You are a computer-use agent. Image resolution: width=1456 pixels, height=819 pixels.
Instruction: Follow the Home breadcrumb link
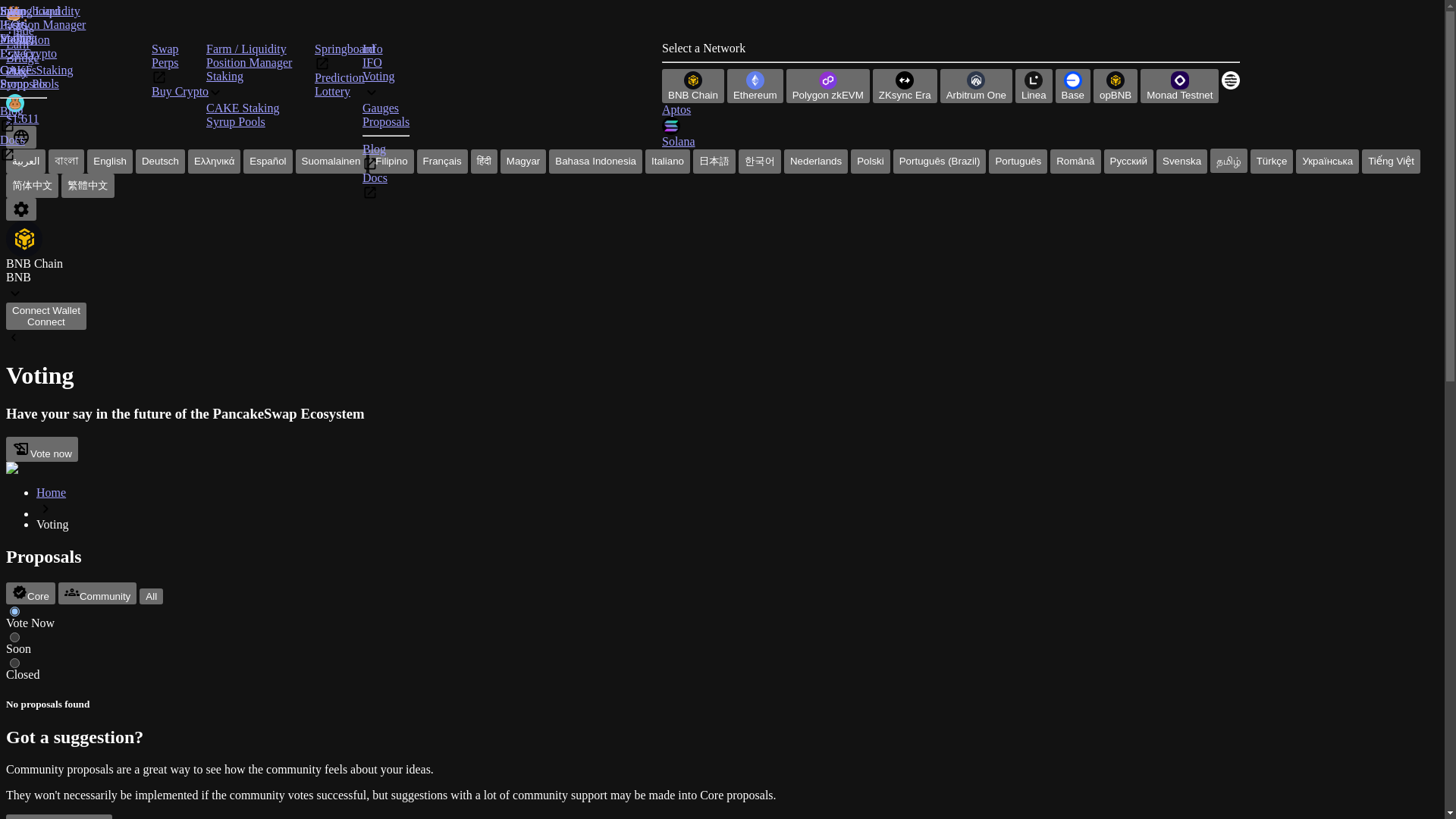[51, 493]
